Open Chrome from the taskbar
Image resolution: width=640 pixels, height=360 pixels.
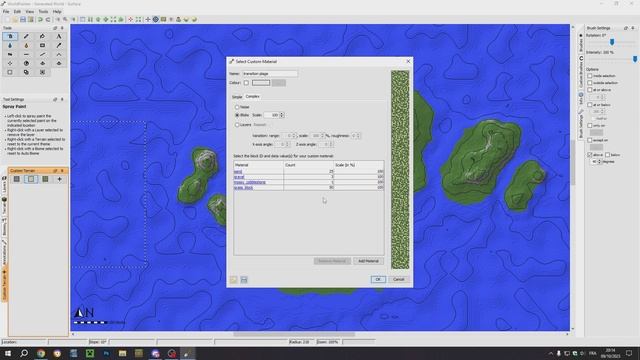tap(41, 353)
